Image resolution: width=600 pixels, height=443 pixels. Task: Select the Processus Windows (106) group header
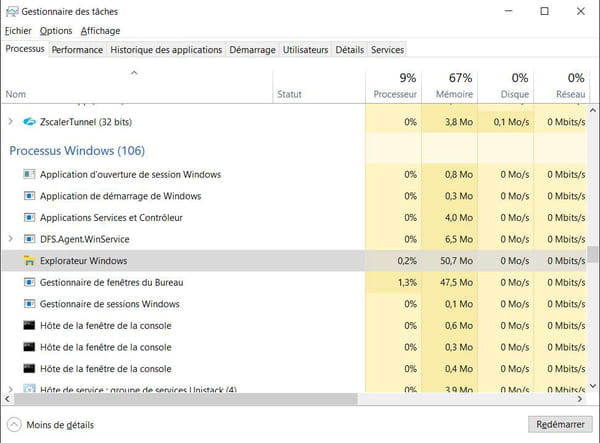[x=77, y=151]
